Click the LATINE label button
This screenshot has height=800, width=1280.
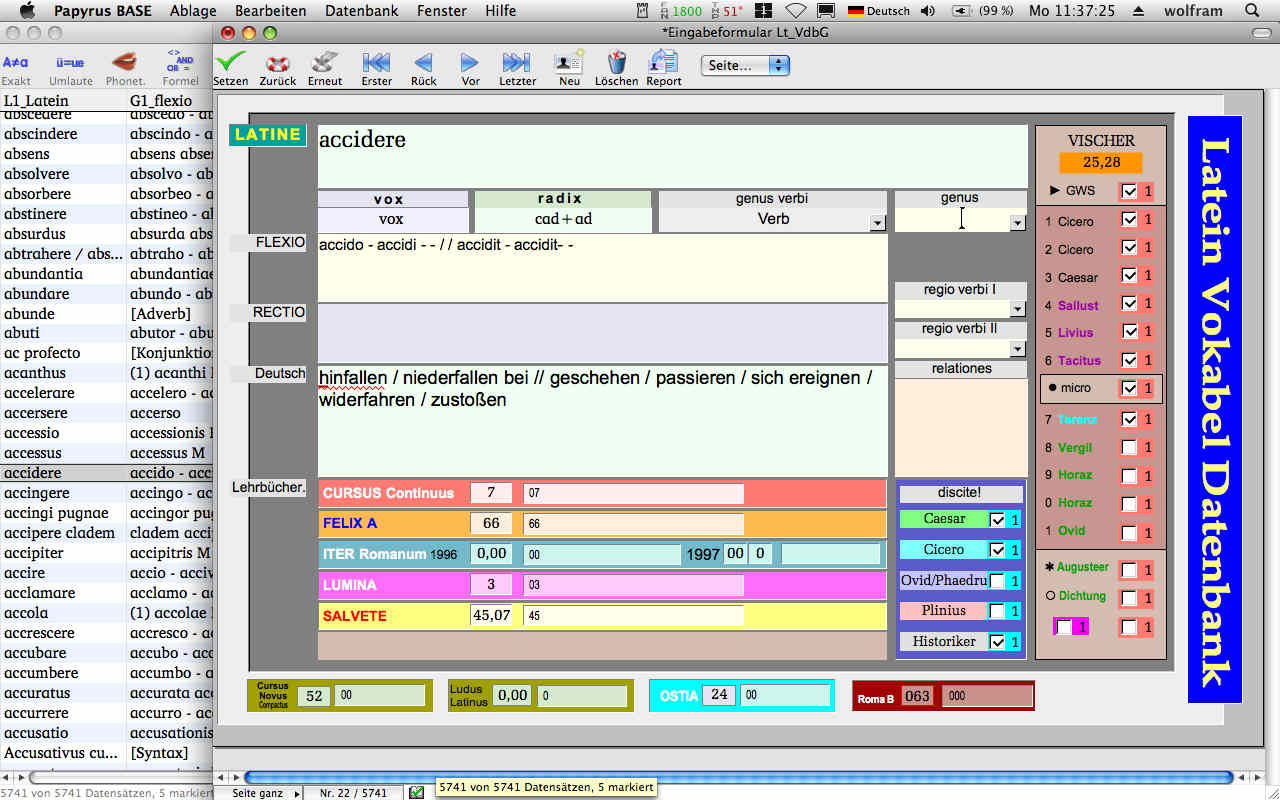tap(267, 135)
